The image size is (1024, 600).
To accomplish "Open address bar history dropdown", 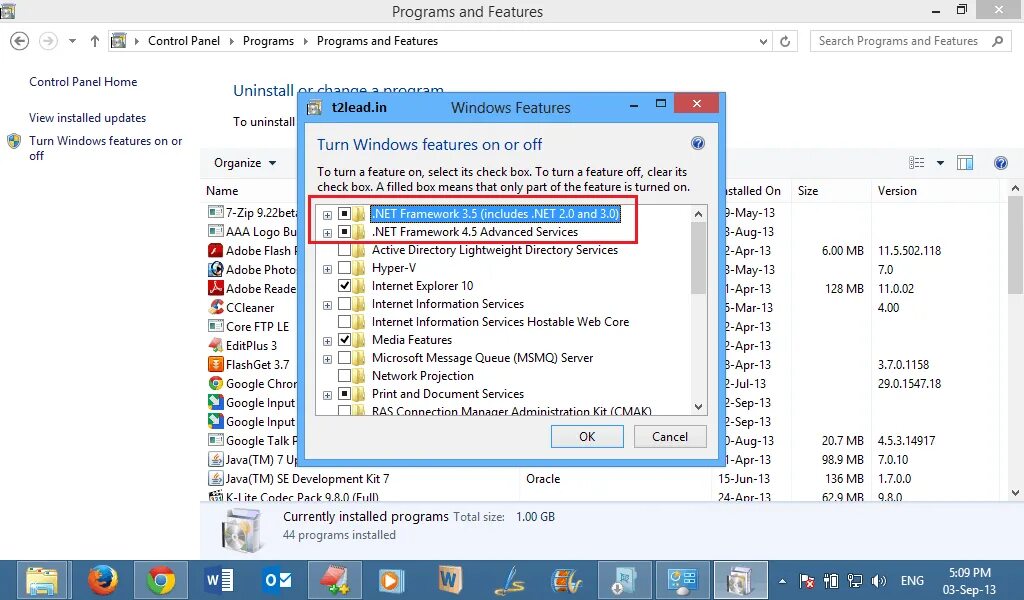I will (x=763, y=41).
